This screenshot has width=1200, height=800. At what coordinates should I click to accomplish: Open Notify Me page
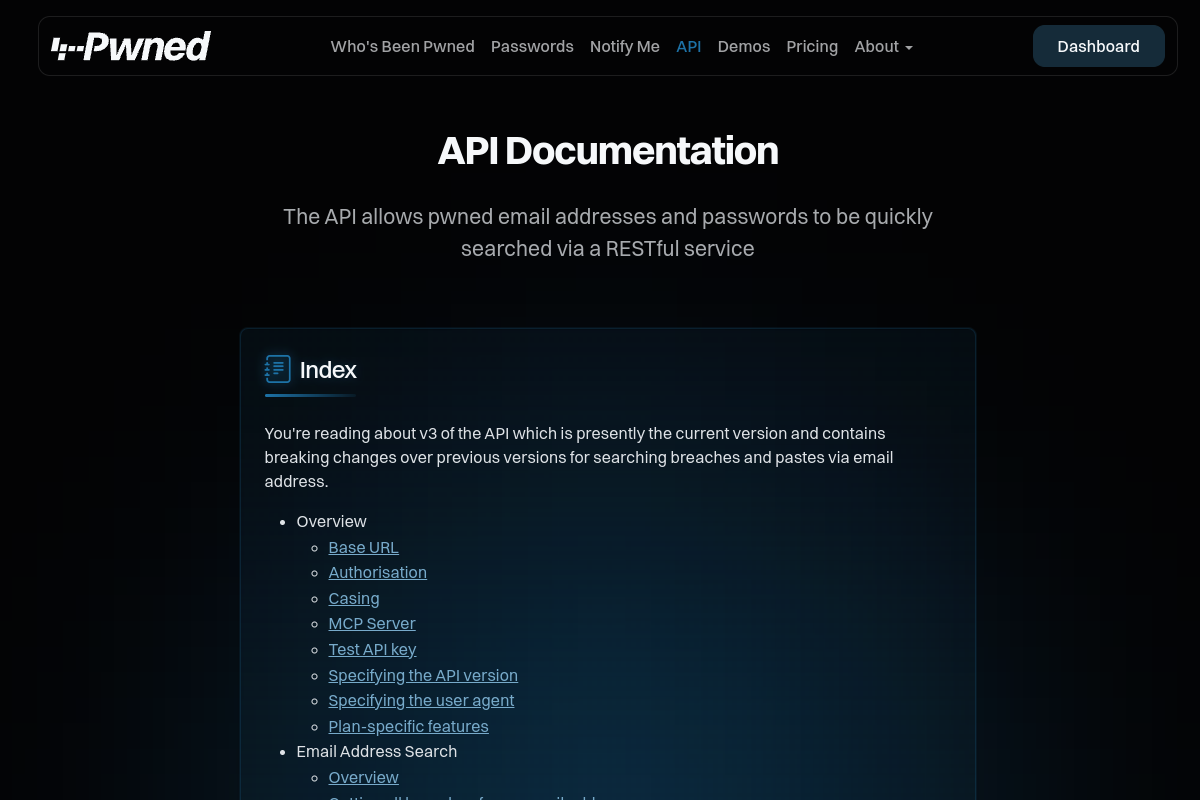tap(625, 46)
